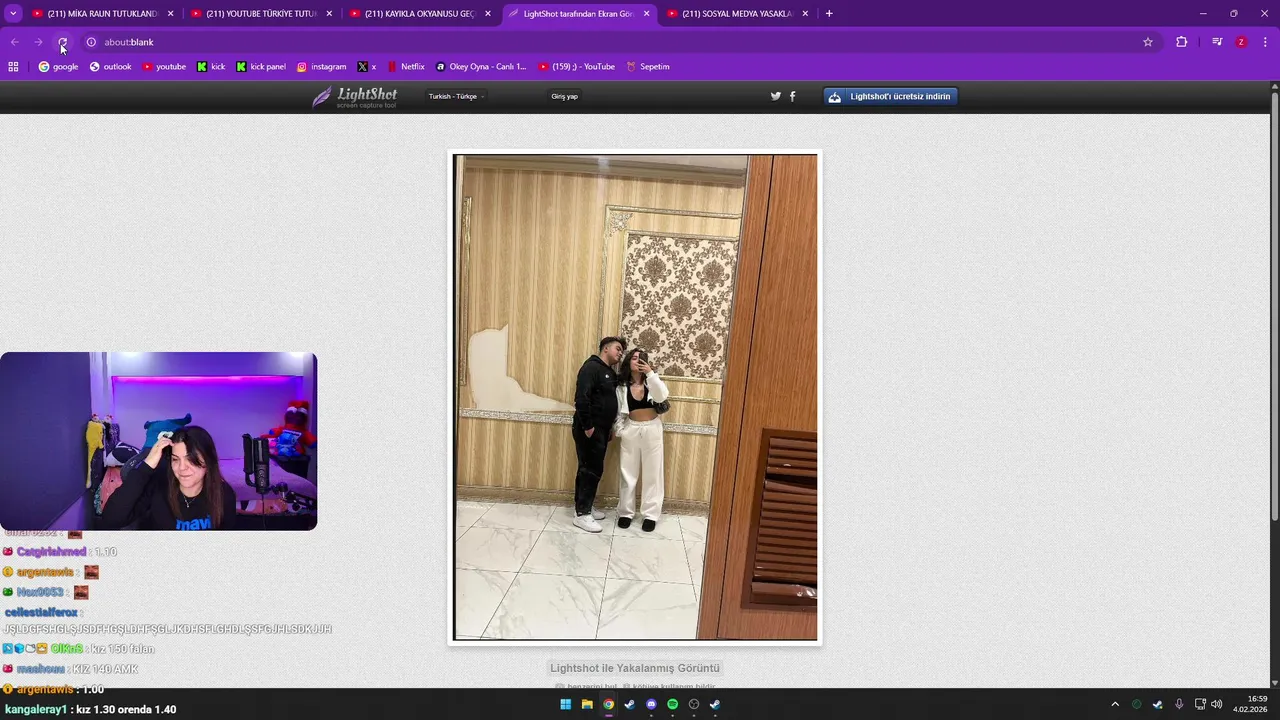Open a new tab with plus button
1280x720 pixels.
(829, 13)
